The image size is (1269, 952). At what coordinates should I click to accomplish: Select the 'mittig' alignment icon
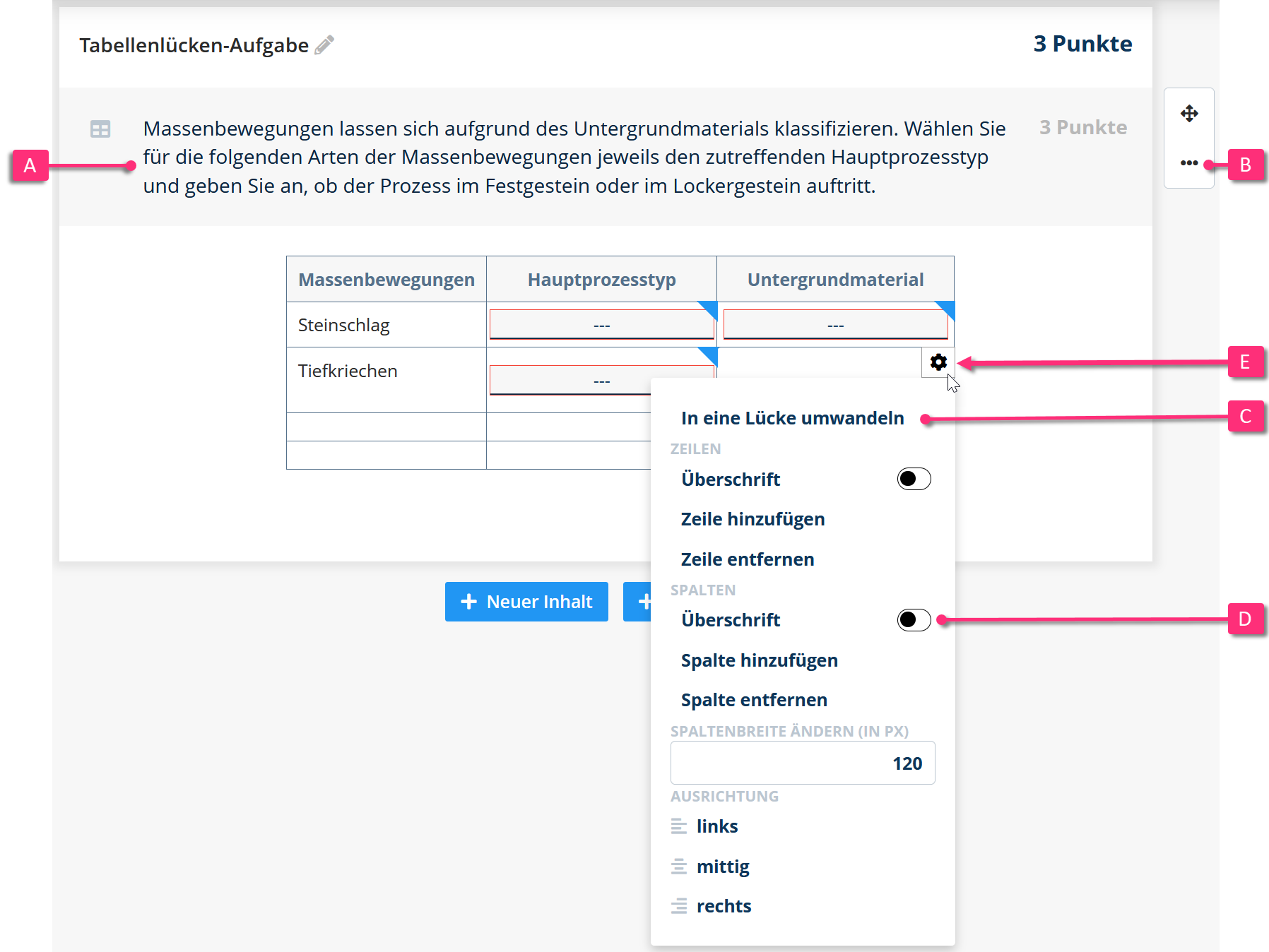click(679, 866)
